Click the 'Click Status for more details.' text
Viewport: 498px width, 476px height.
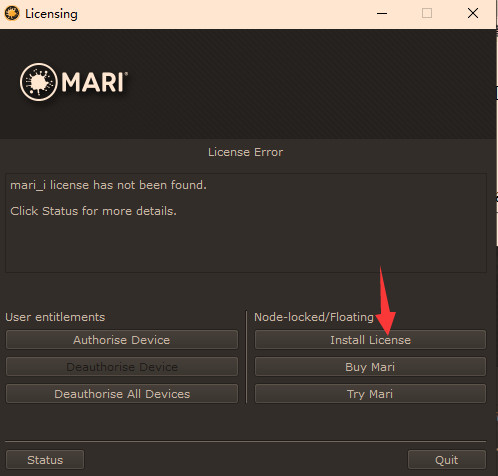click(93, 211)
